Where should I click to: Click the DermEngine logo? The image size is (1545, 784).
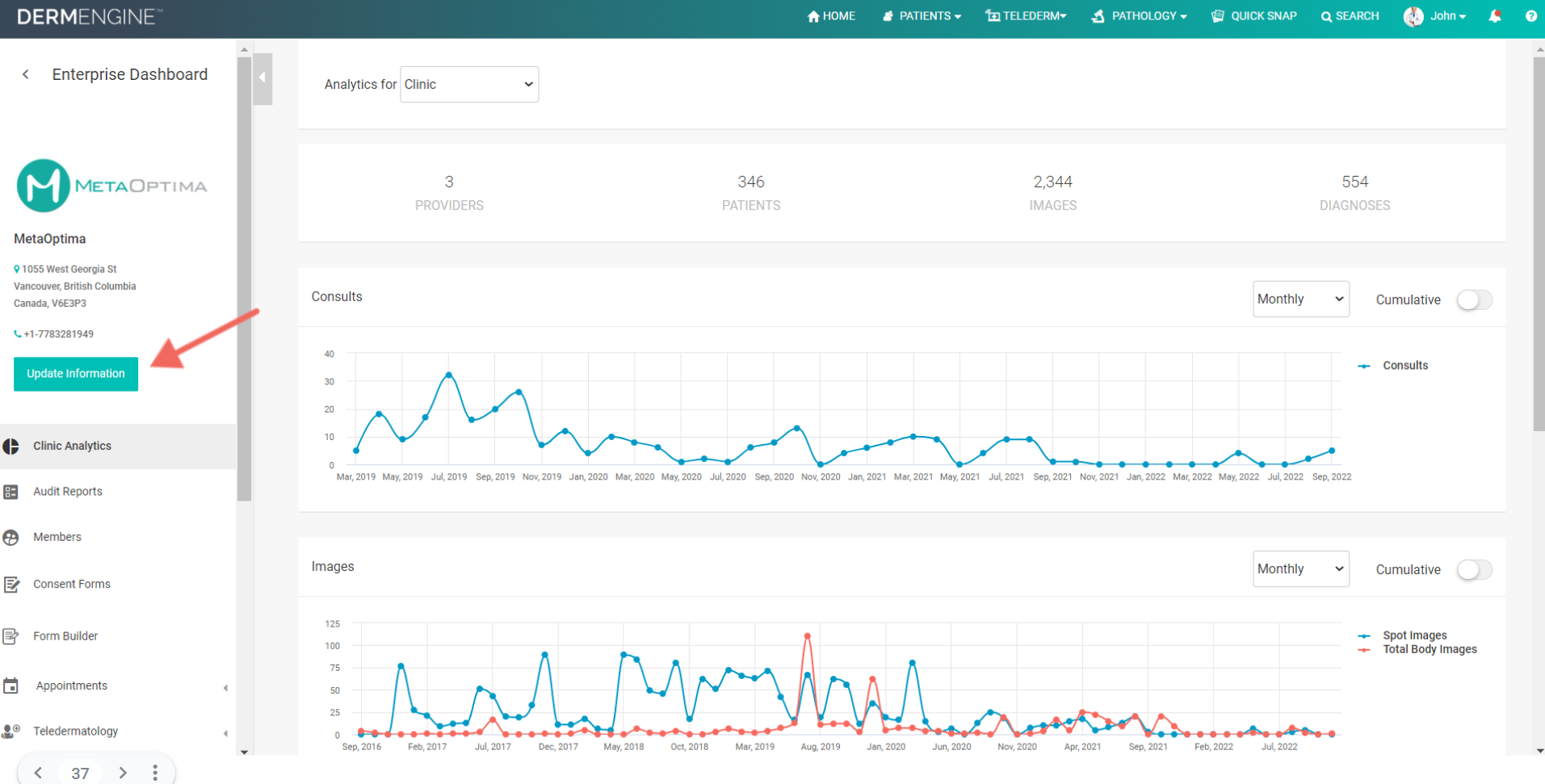(x=90, y=16)
